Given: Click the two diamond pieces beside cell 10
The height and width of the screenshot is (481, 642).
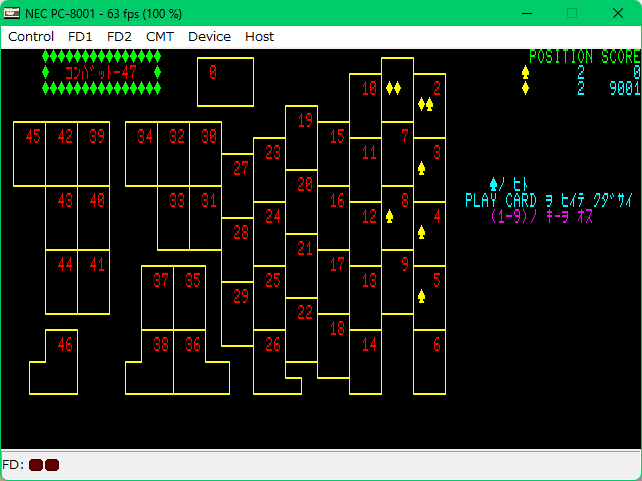Looking at the screenshot, I should tap(393, 88).
